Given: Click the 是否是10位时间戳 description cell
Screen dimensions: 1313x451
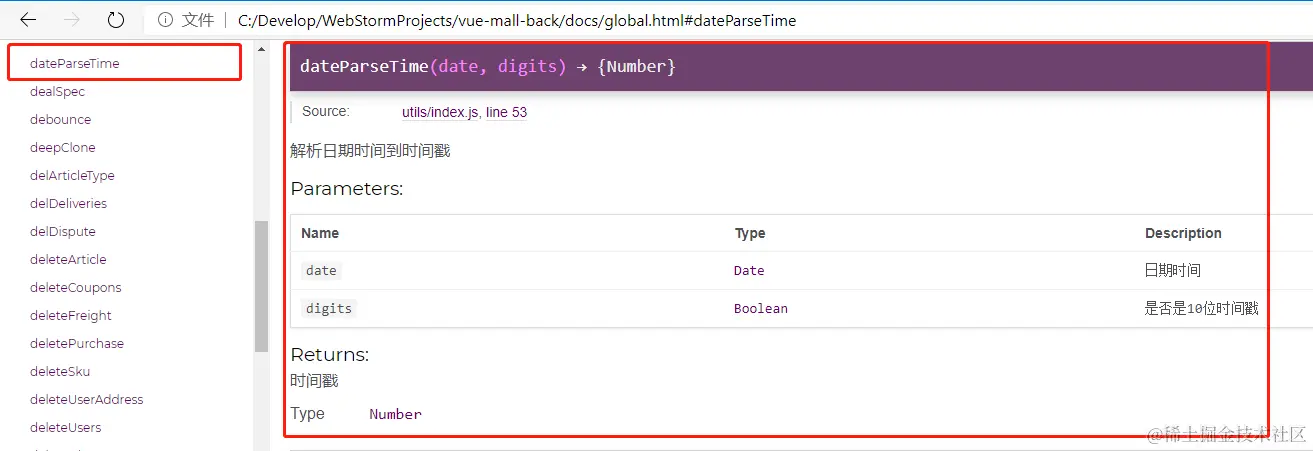Looking at the screenshot, I should [1201, 308].
